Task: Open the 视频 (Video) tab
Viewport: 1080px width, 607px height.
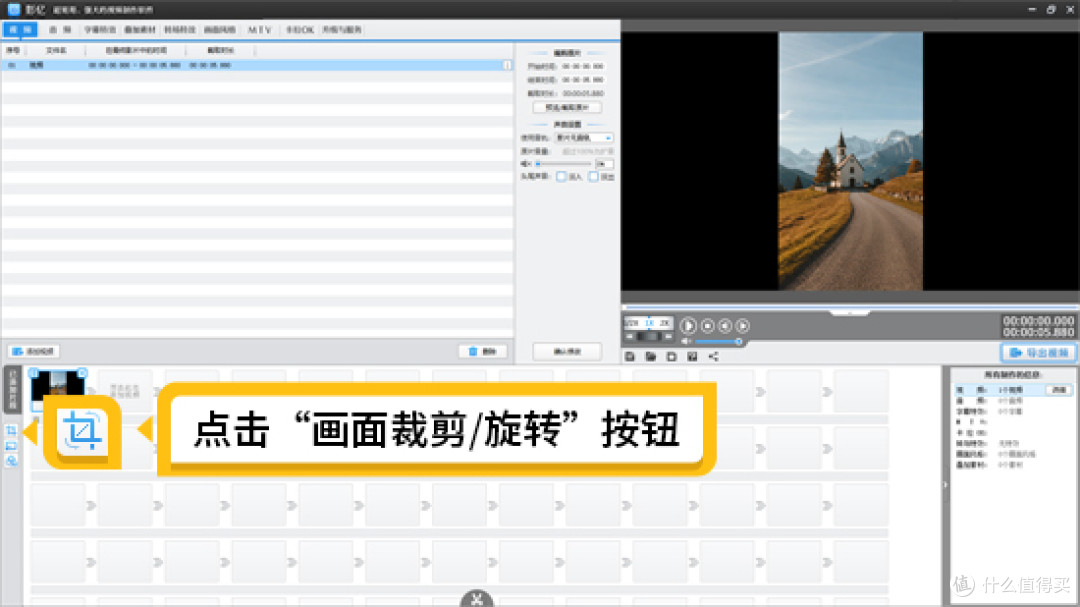Action: point(20,30)
